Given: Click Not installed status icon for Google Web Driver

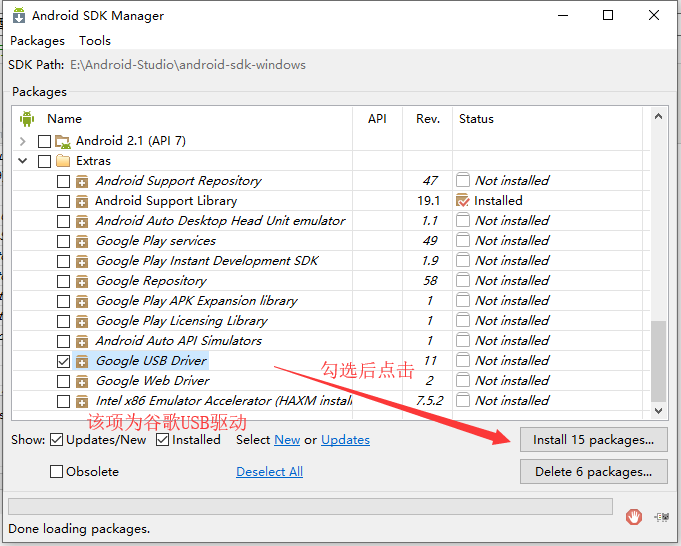Looking at the screenshot, I should (463, 380).
